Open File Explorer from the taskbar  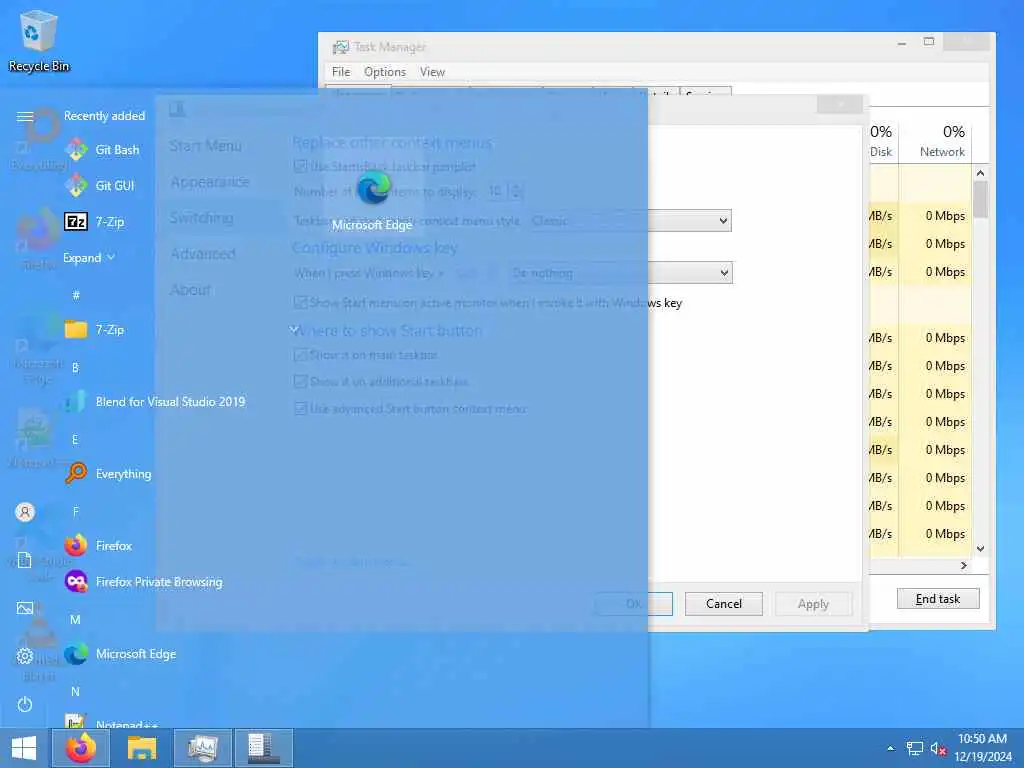pyautogui.click(x=142, y=748)
